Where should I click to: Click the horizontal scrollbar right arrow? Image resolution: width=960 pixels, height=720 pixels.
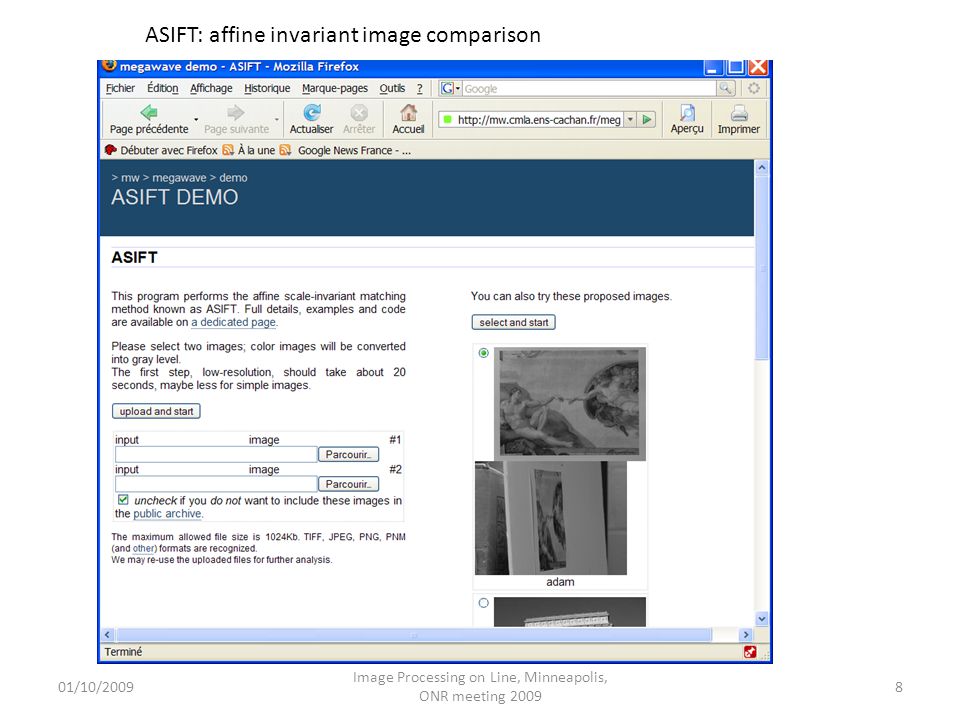pyautogui.click(x=746, y=635)
